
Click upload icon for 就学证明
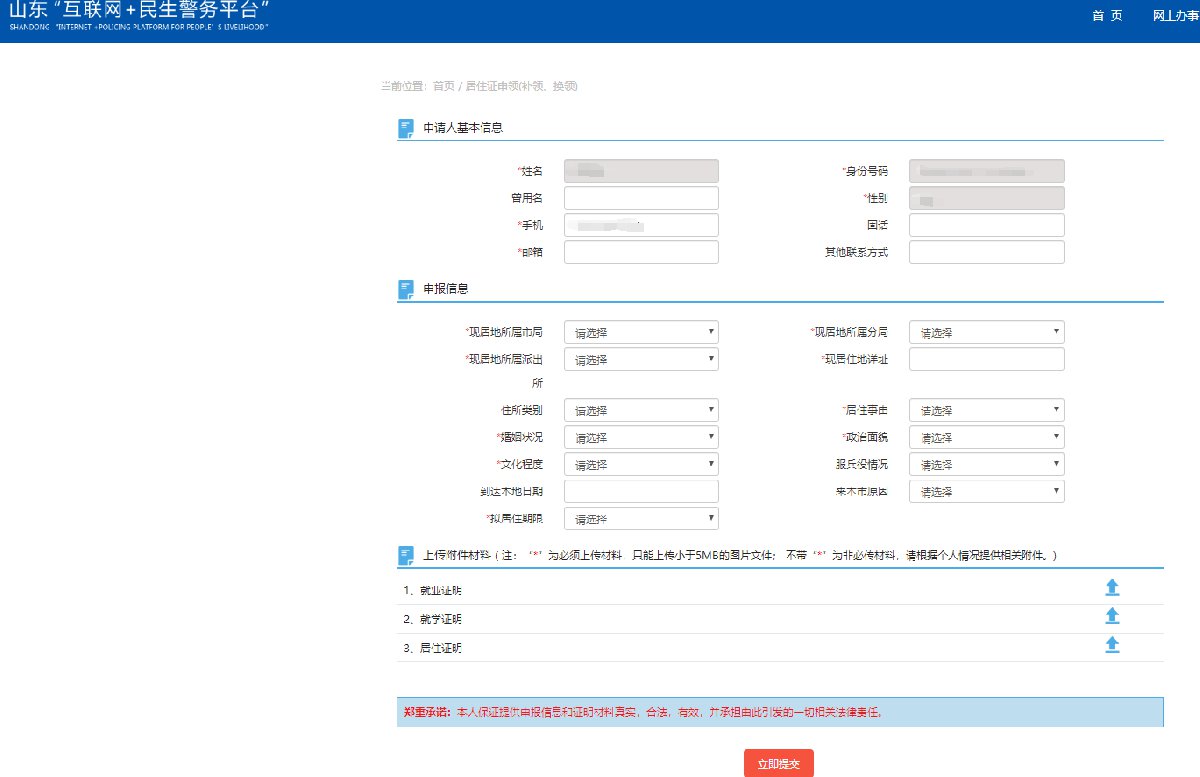coord(1112,617)
